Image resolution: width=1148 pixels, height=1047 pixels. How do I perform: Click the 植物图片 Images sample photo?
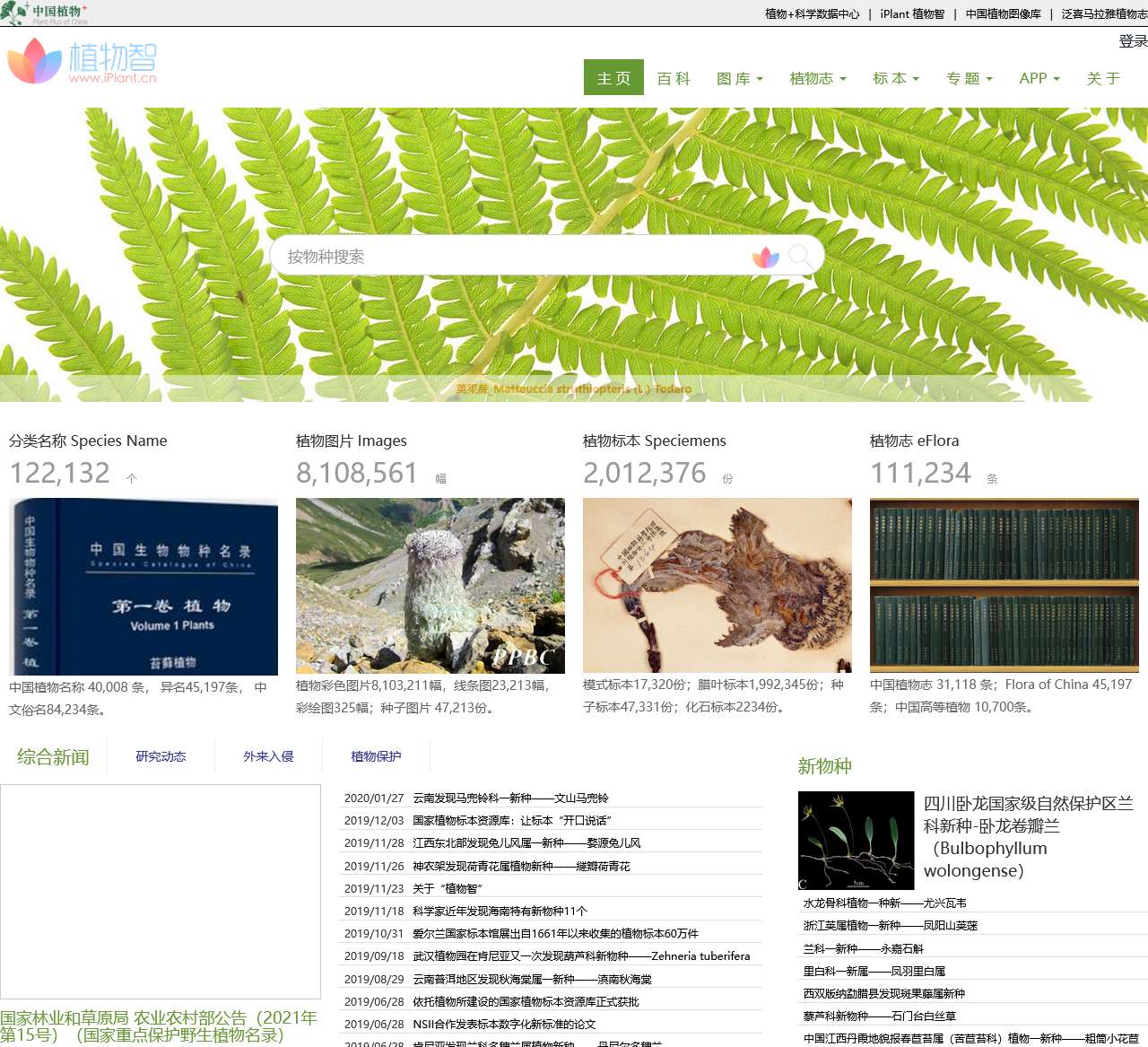pos(430,587)
